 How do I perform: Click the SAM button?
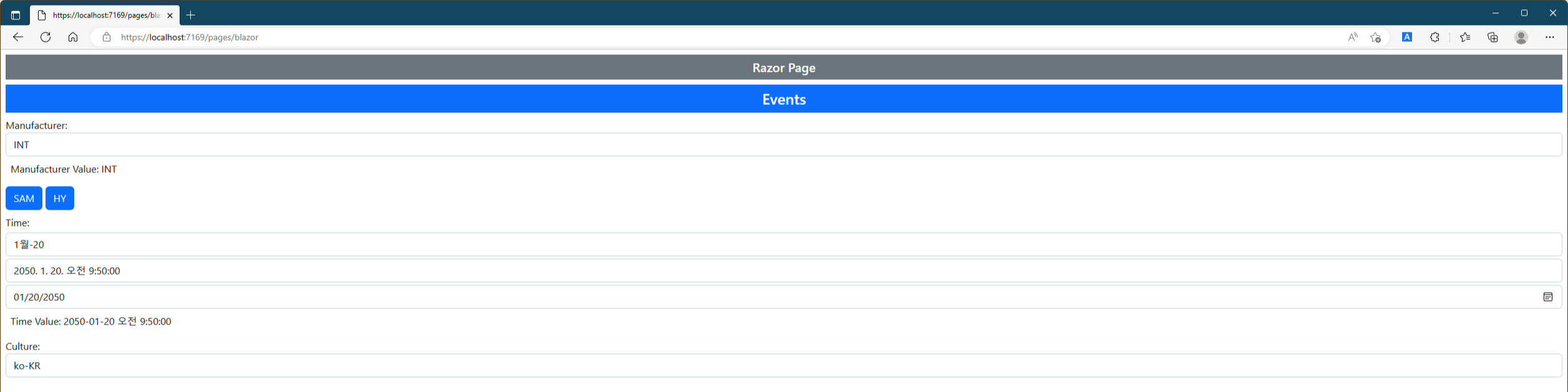[x=24, y=198]
